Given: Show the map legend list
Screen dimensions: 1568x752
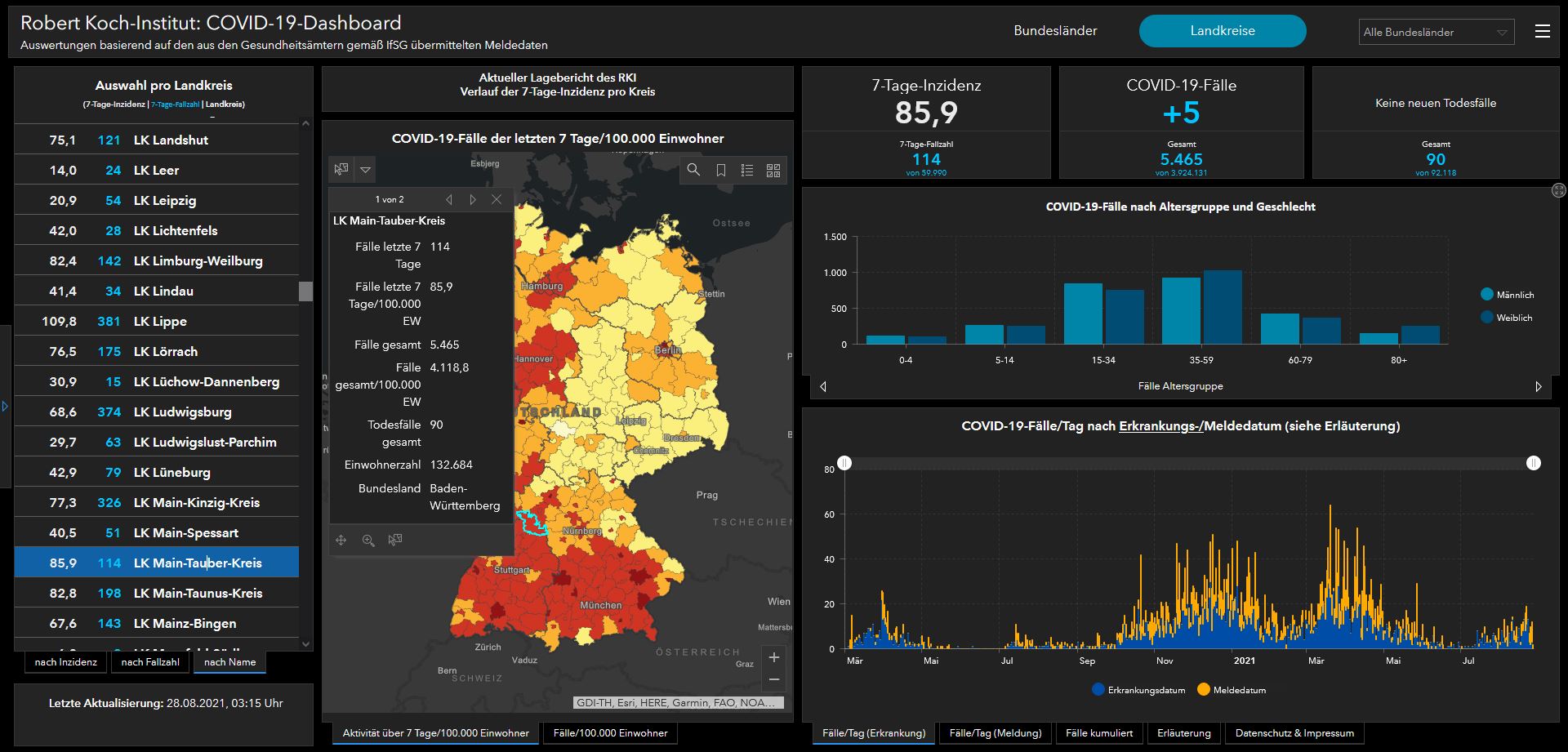Looking at the screenshot, I should click(x=746, y=170).
